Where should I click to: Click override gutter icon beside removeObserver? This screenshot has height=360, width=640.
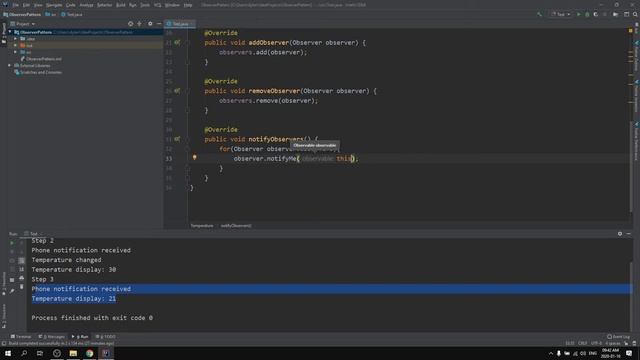[x=177, y=91]
